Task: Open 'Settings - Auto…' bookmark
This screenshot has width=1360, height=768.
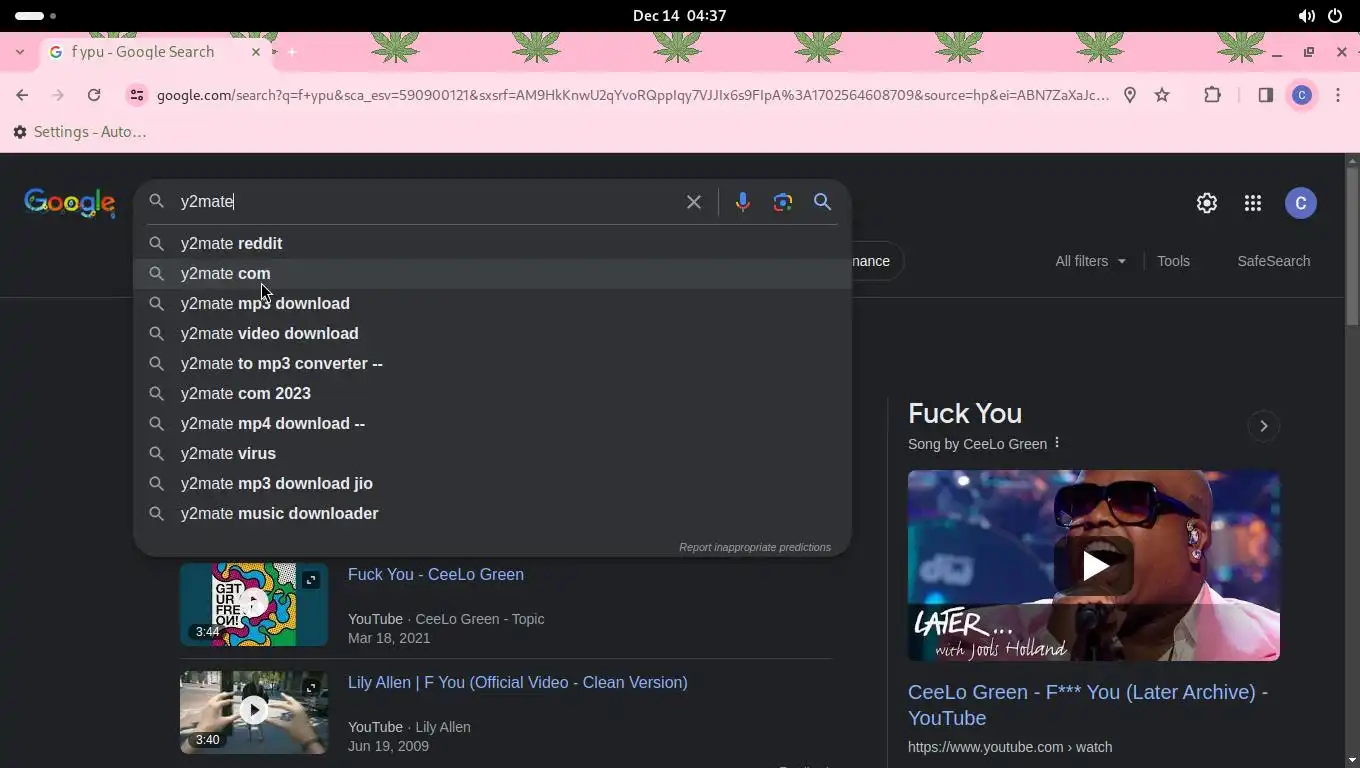Action: point(80,132)
